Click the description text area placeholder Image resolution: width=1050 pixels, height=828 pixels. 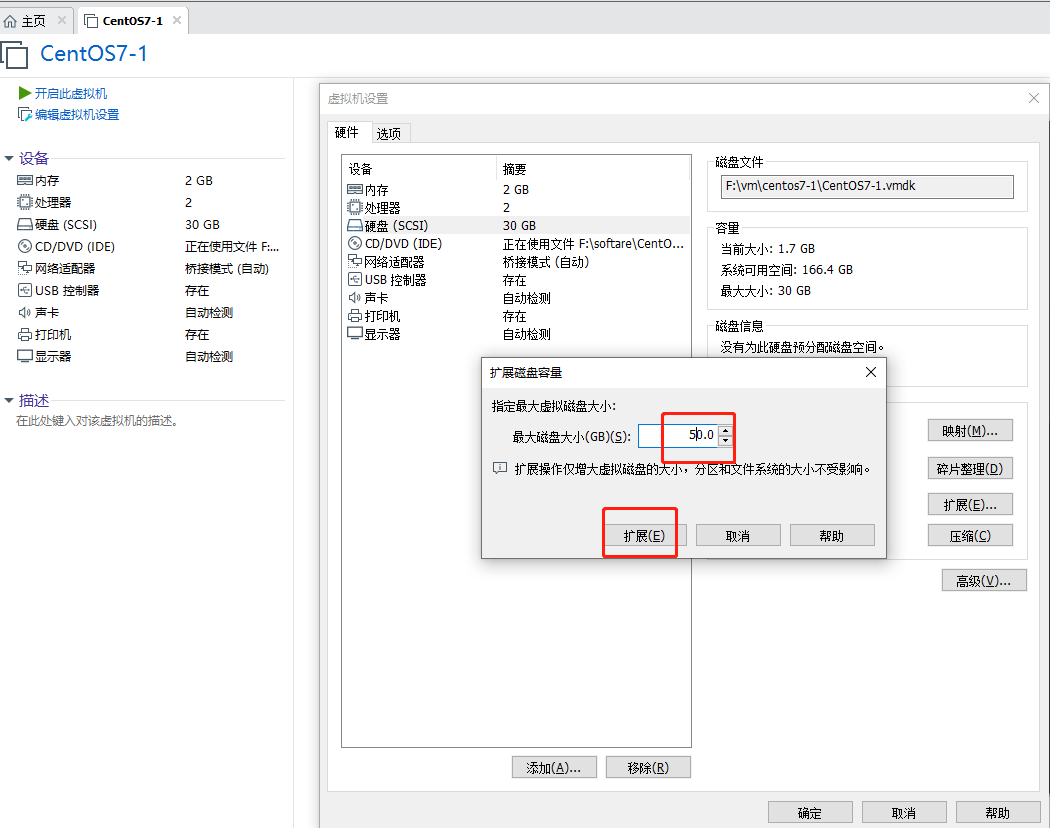[97, 421]
